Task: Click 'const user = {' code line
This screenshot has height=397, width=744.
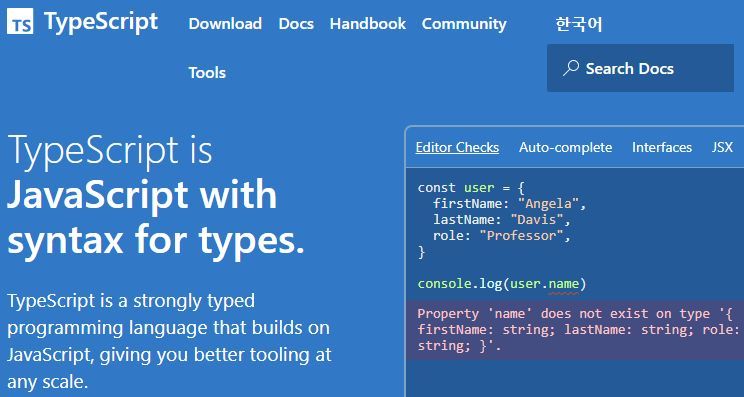Action: [x=471, y=188]
